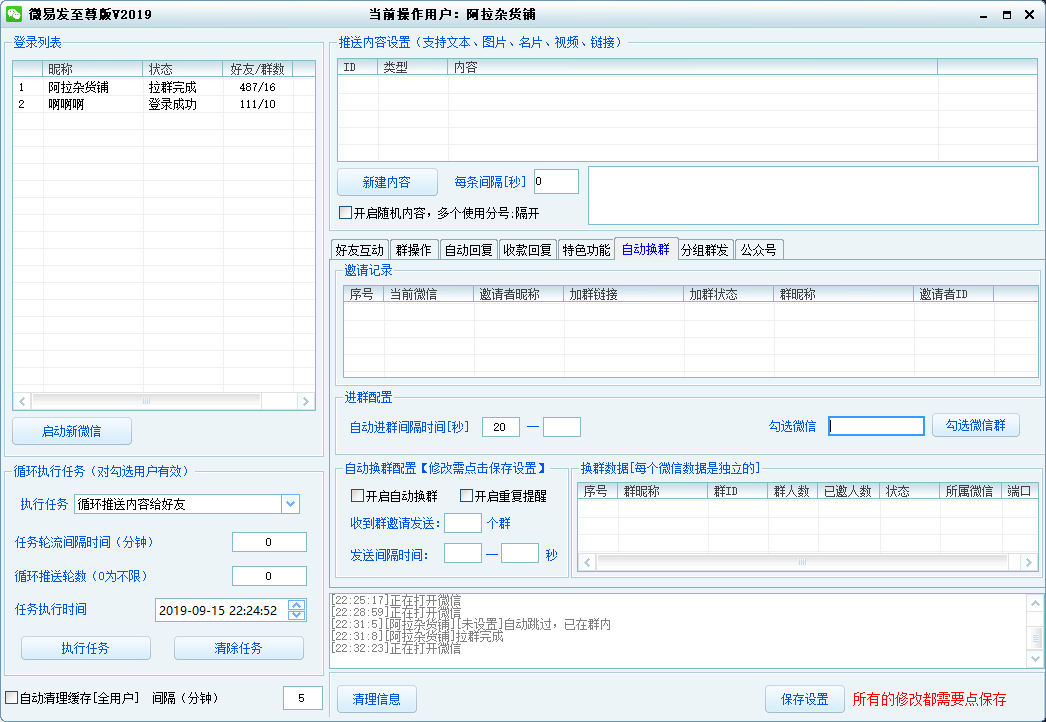
Task: Click the 111/10 friends count cell
Action: click(257, 104)
